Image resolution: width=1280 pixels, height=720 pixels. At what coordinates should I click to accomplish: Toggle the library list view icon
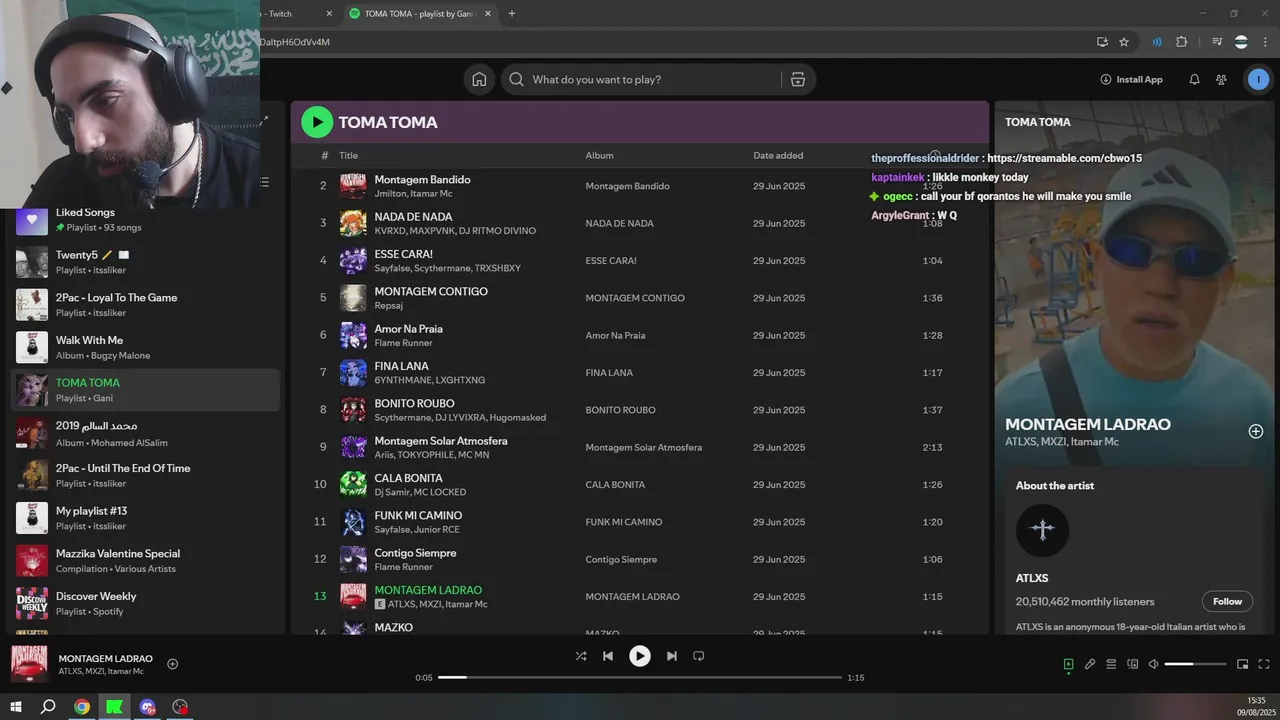[x=264, y=182]
